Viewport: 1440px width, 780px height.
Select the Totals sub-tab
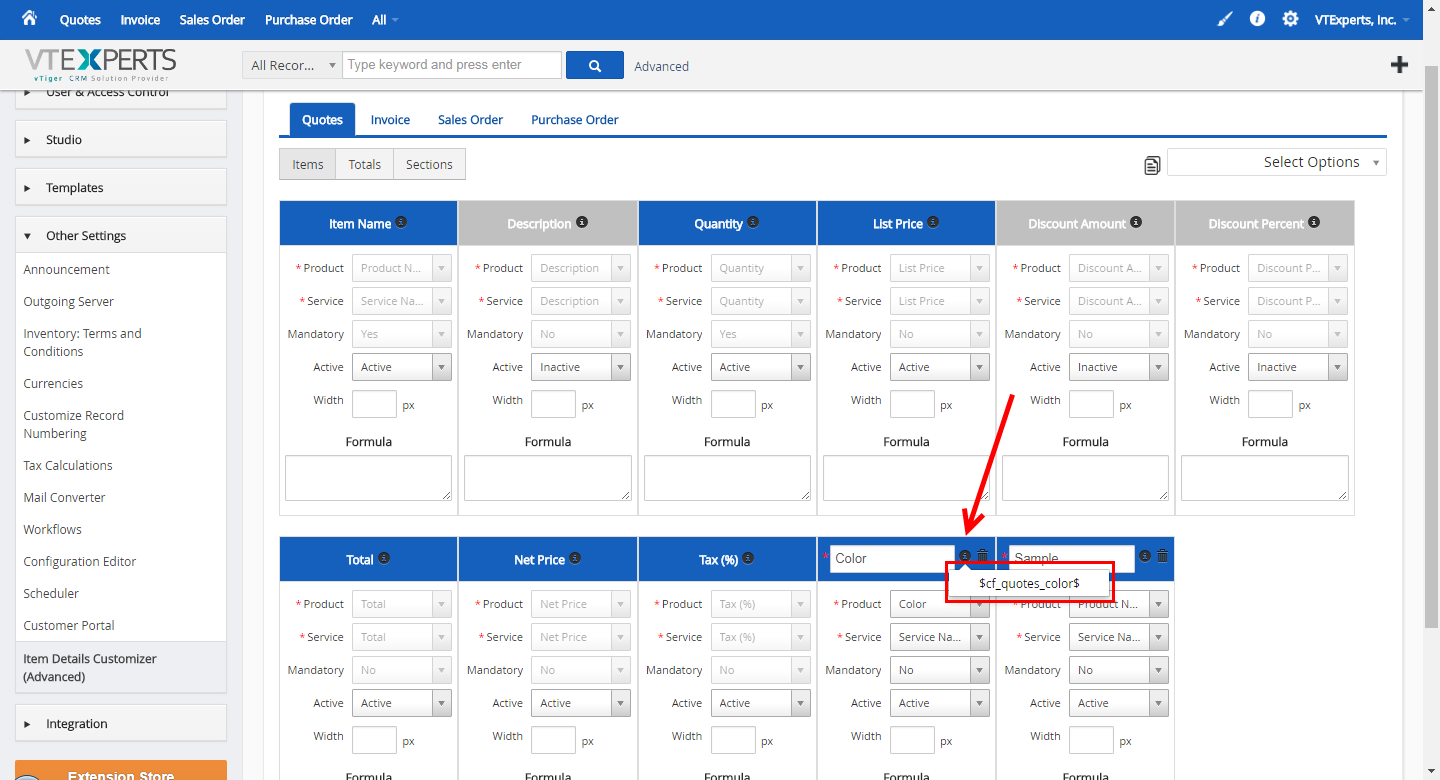pyautogui.click(x=365, y=164)
